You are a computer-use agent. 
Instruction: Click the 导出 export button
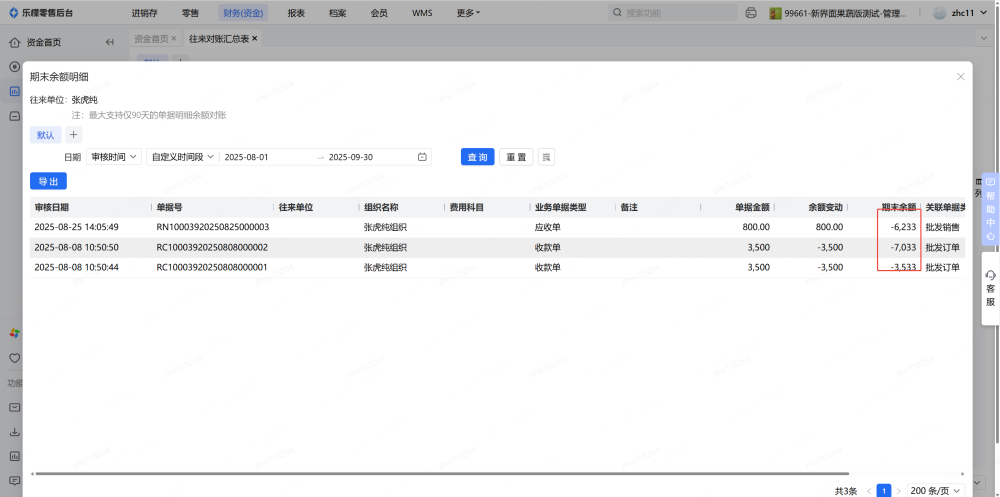point(48,181)
